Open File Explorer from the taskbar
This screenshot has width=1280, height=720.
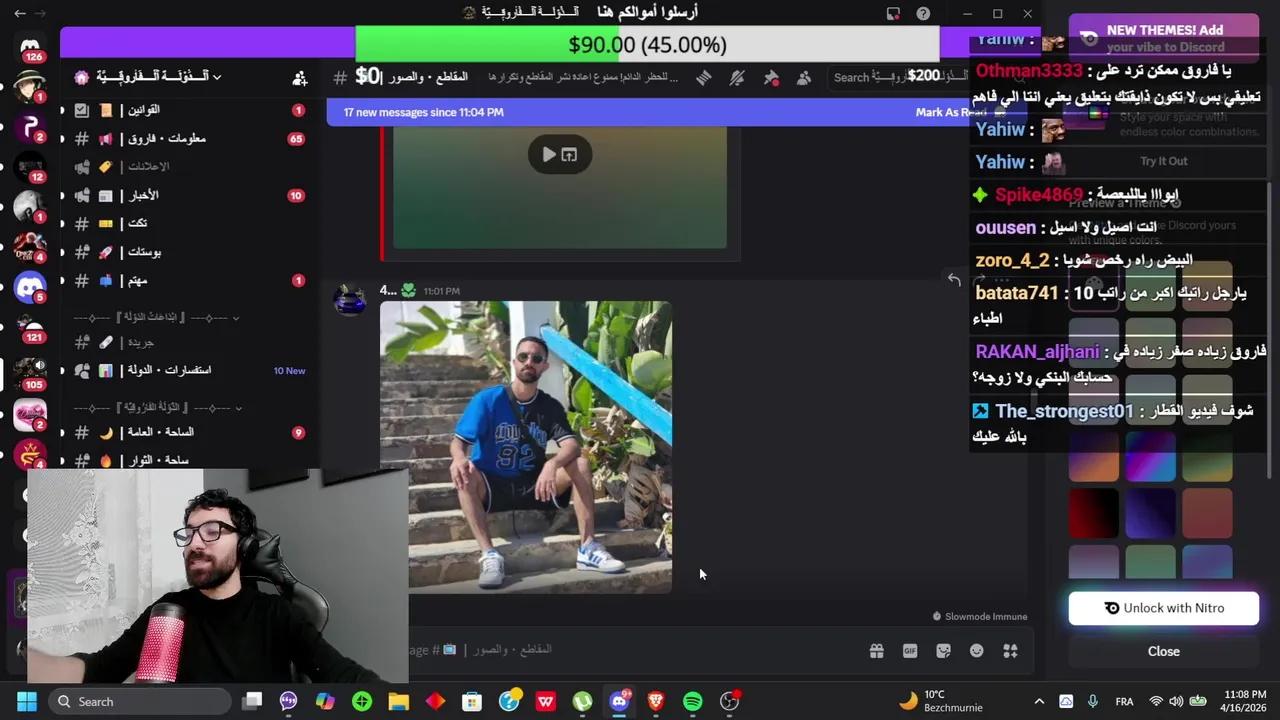coord(399,702)
